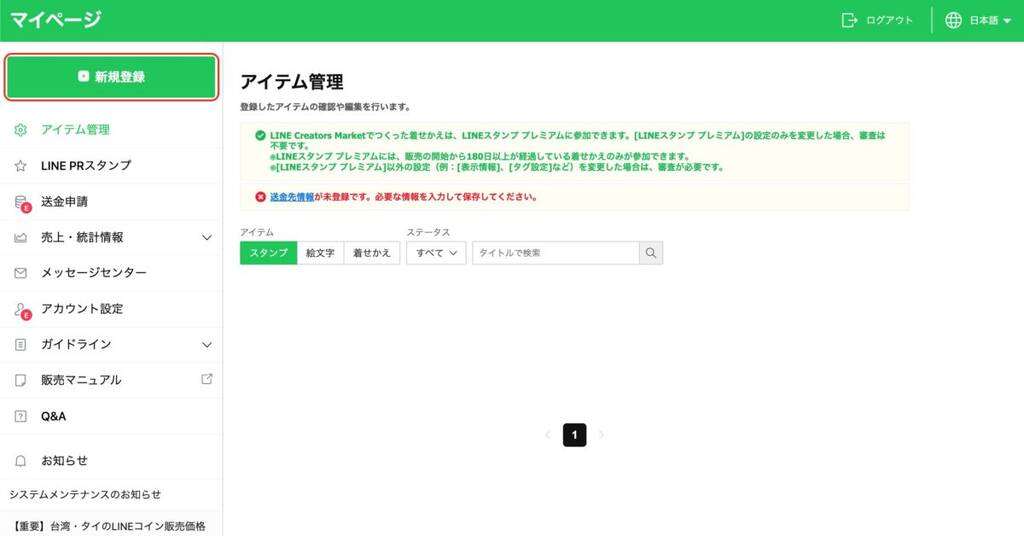Click the external link icon for 販売マニュアル
Screen dimensions: 1024x536
[x=206, y=379]
